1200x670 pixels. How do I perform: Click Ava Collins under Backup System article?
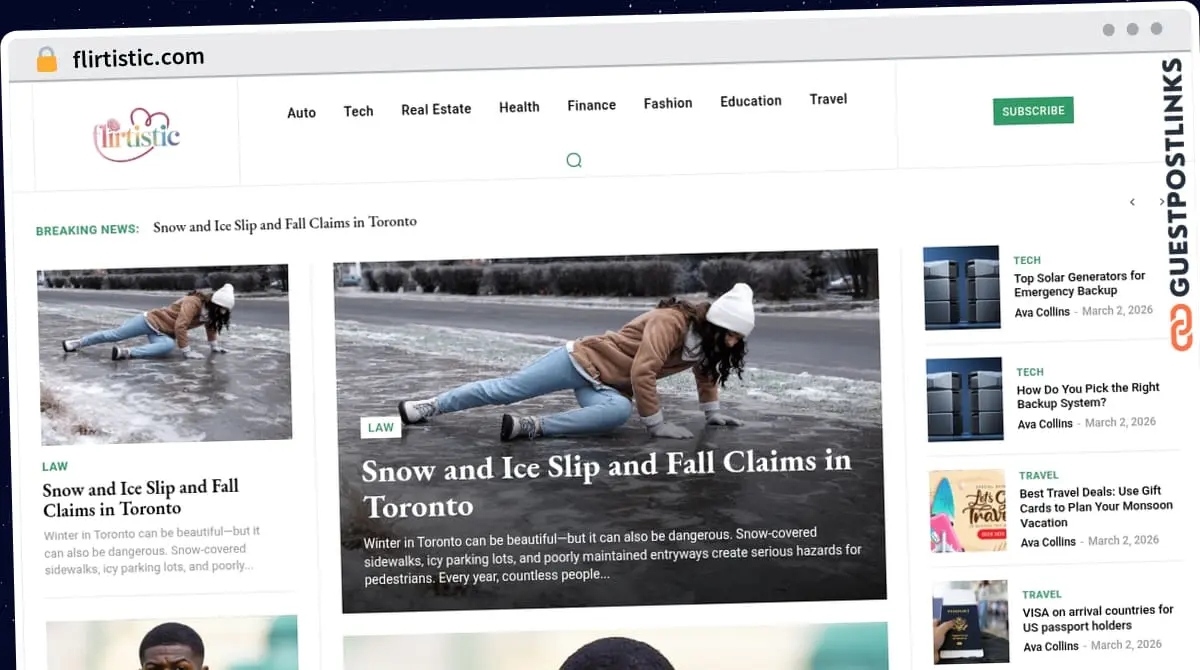1045,424
